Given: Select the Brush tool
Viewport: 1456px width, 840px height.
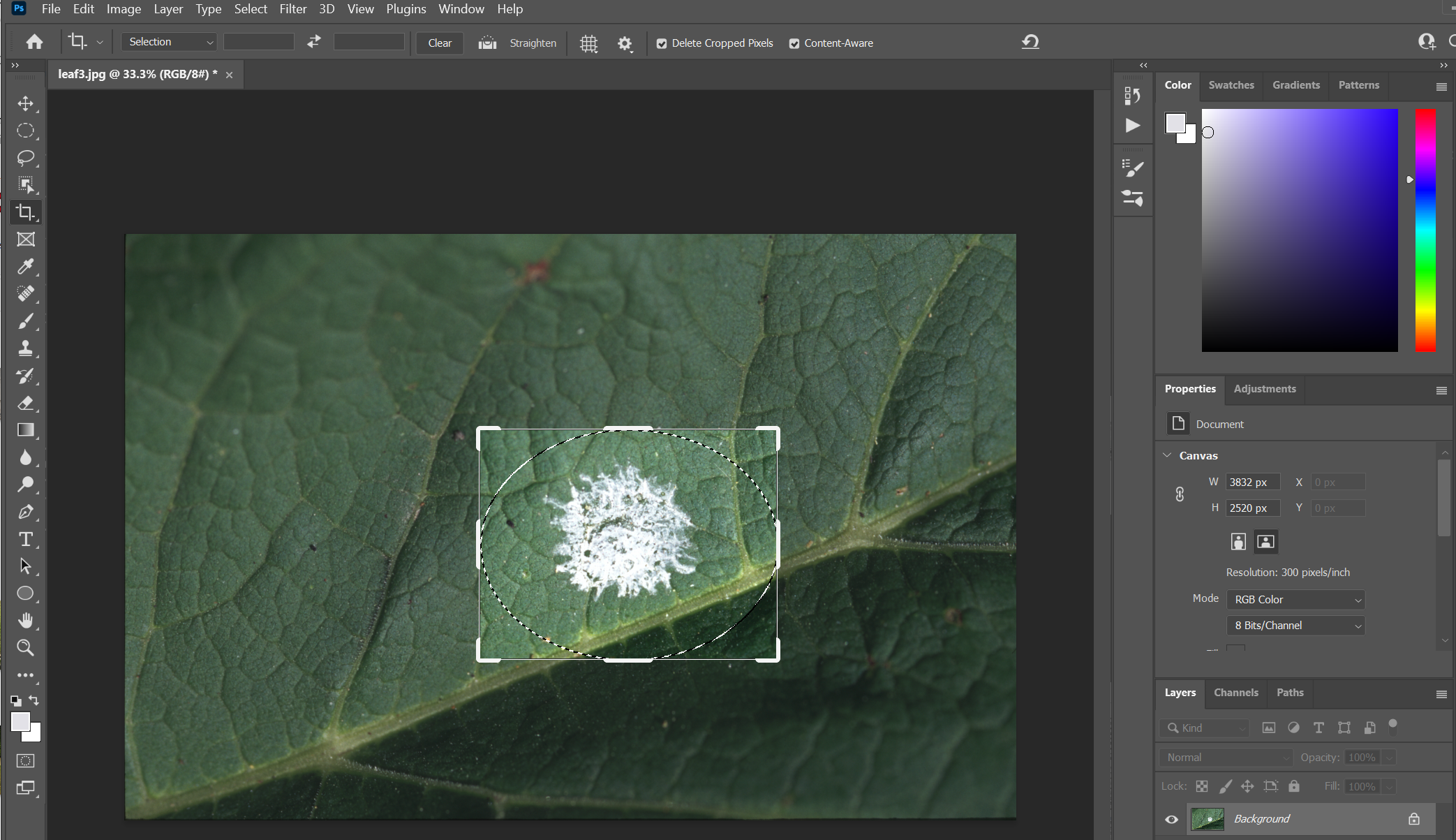Looking at the screenshot, I should (26, 321).
